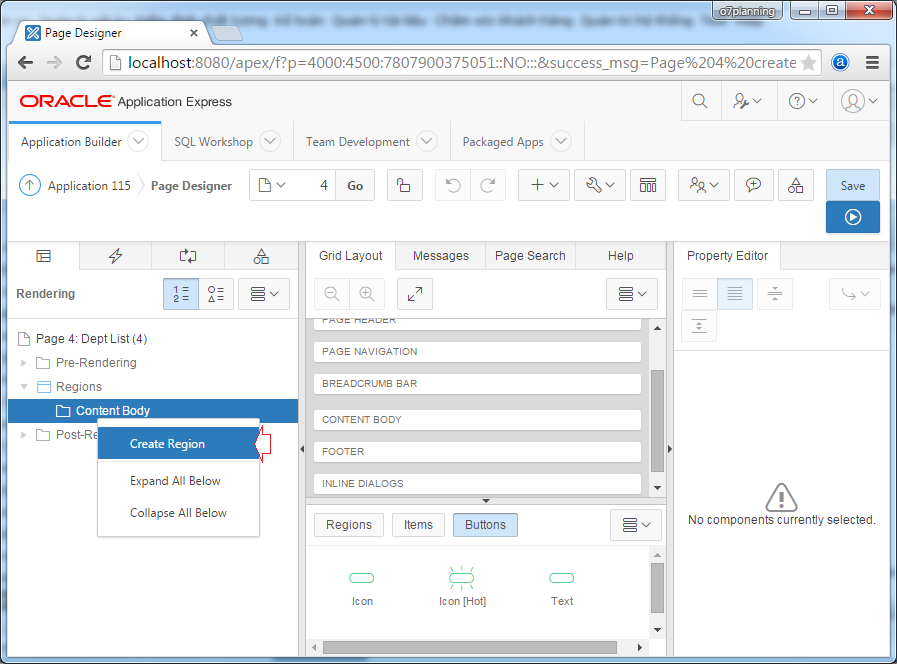The height and width of the screenshot is (664, 897).
Task: Click the CONTENT BODY layout slot
Action: pos(477,420)
